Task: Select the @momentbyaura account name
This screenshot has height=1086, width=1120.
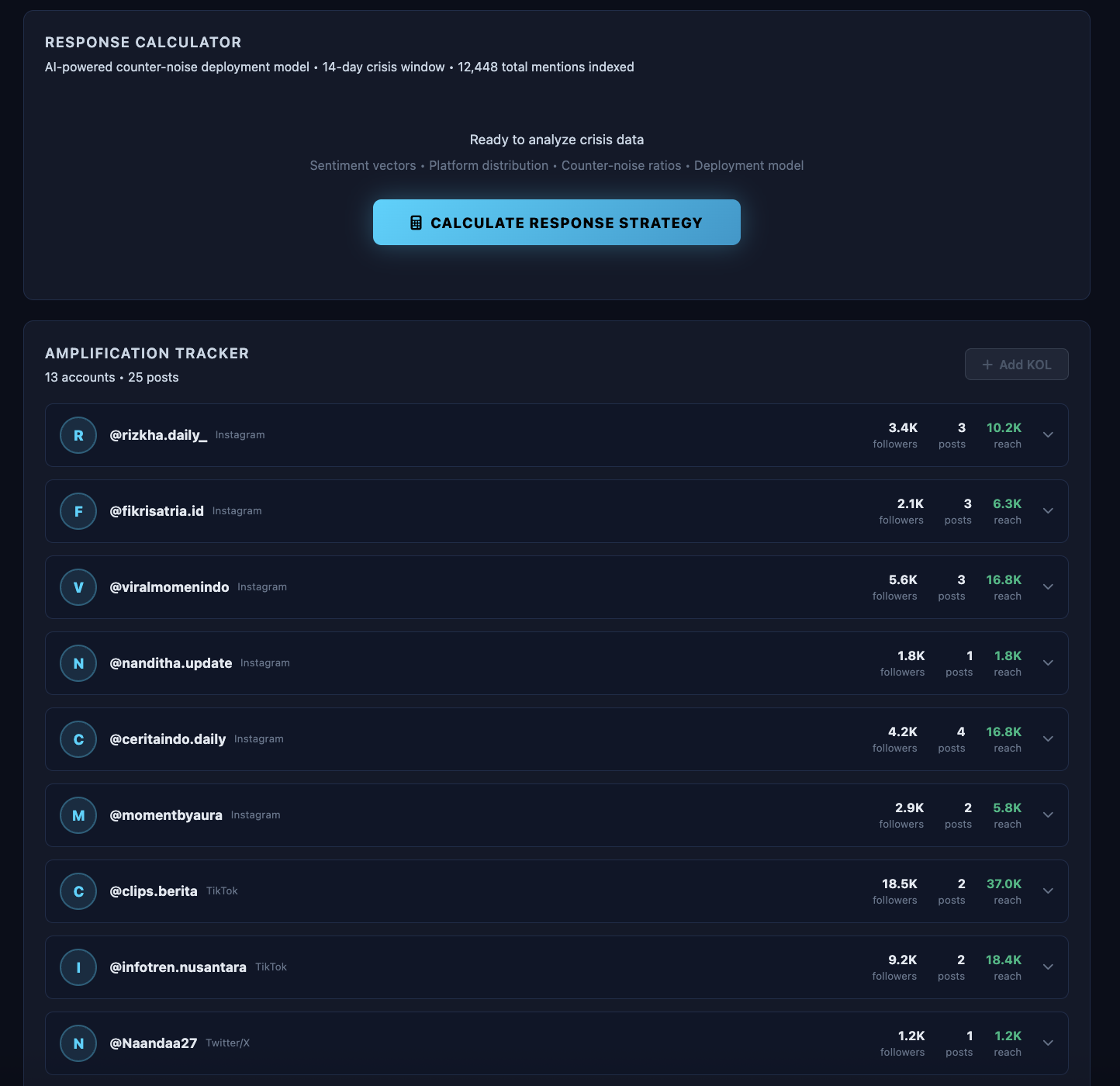Action: (166, 815)
